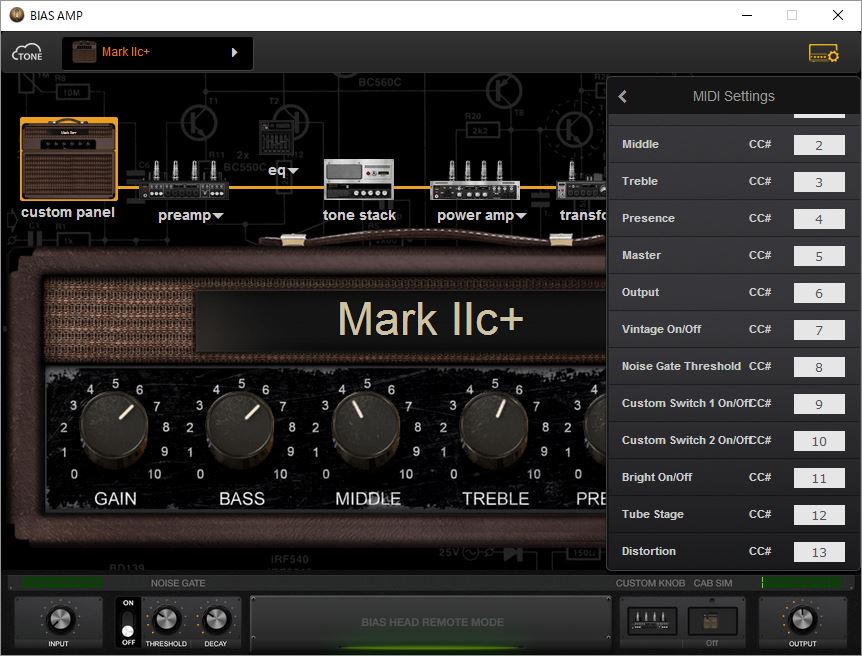Edit the Distortion CC# field
The height and width of the screenshot is (656, 862).
(x=819, y=552)
